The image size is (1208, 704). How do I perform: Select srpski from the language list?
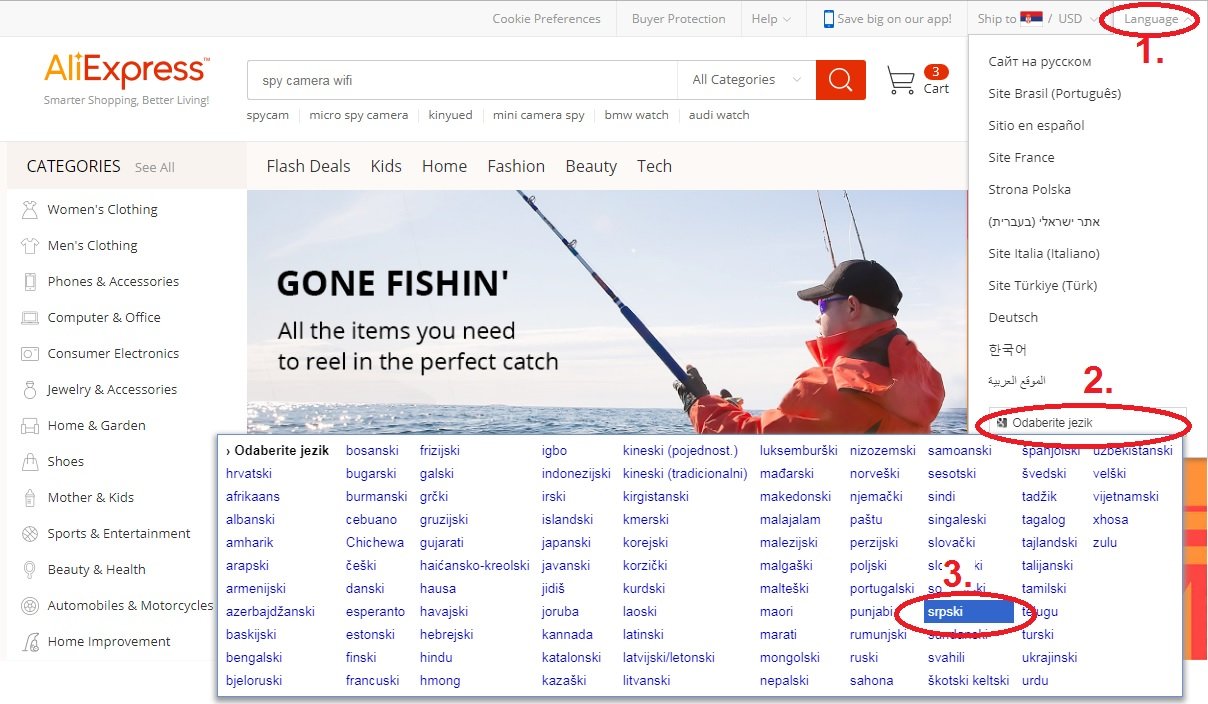948,611
